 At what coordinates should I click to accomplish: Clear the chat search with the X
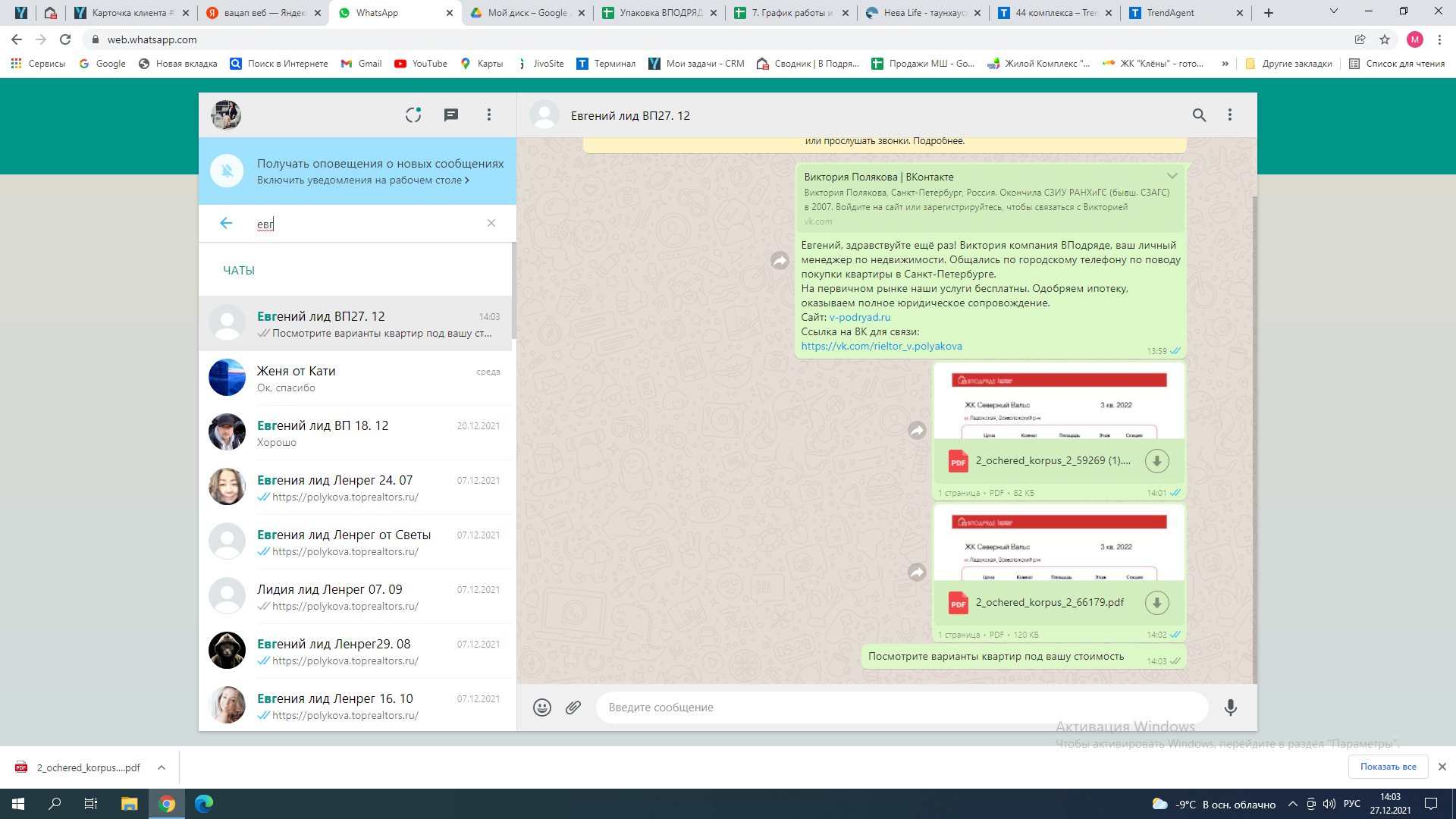pyautogui.click(x=491, y=223)
